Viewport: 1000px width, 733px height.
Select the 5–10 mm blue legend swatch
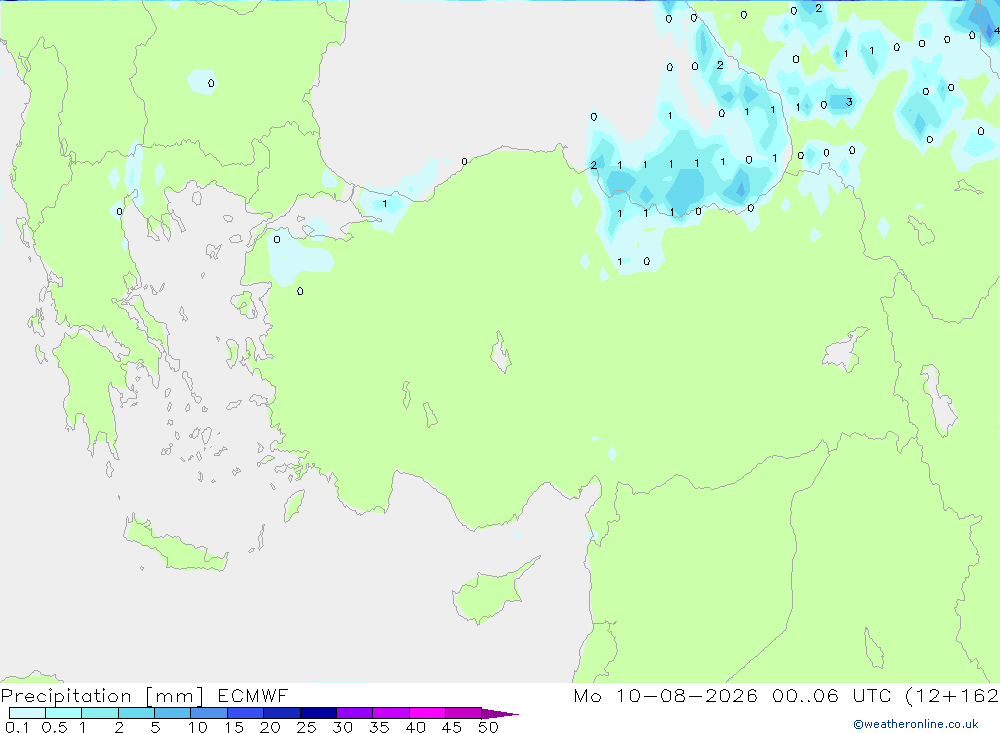tap(173, 713)
